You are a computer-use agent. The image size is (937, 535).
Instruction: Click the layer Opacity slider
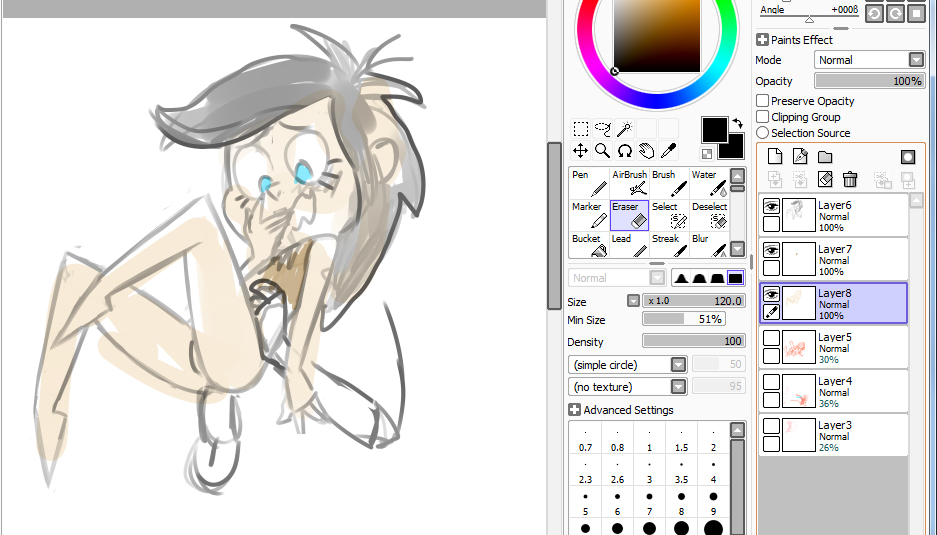click(869, 81)
